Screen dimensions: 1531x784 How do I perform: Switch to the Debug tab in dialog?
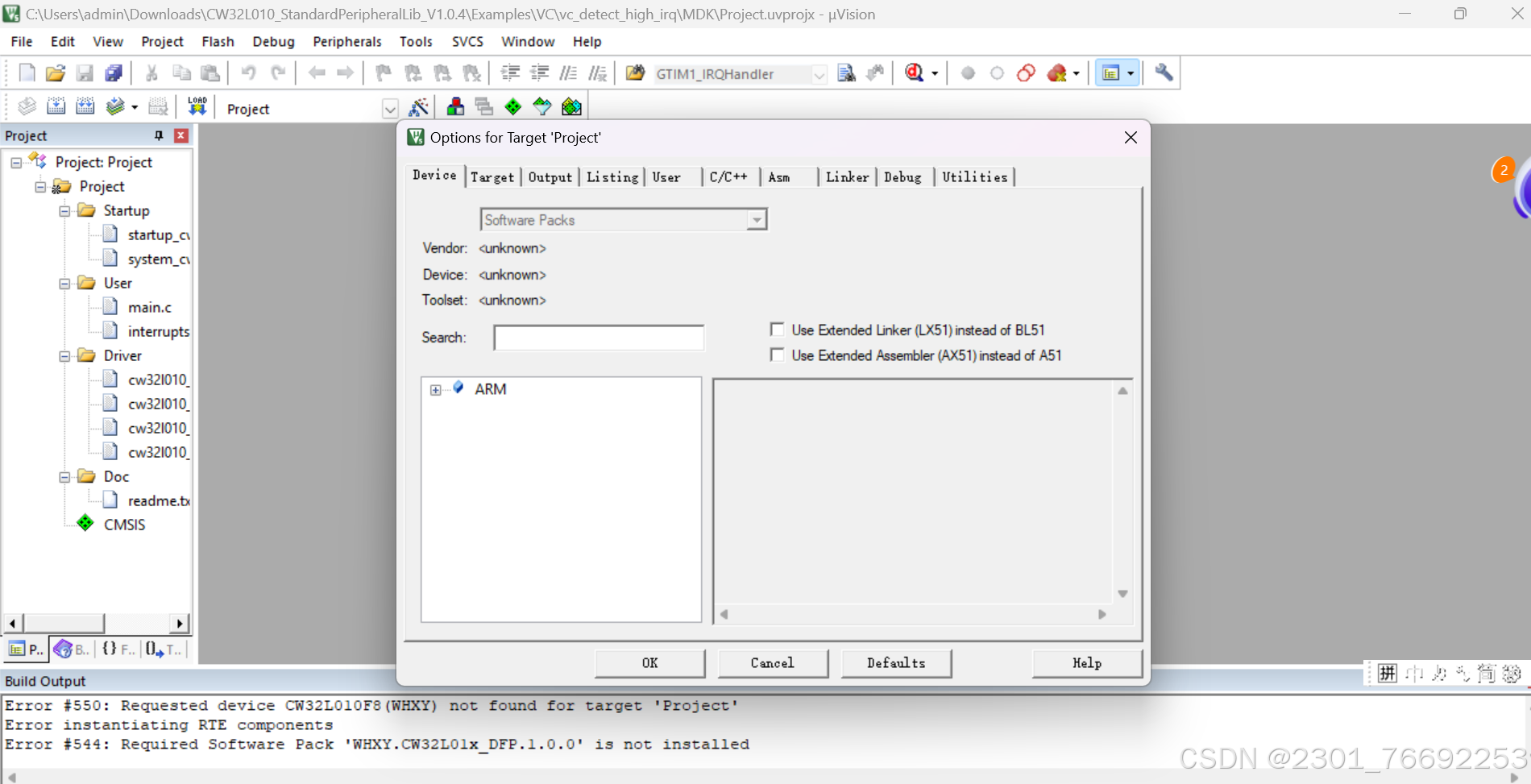[x=903, y=177]
